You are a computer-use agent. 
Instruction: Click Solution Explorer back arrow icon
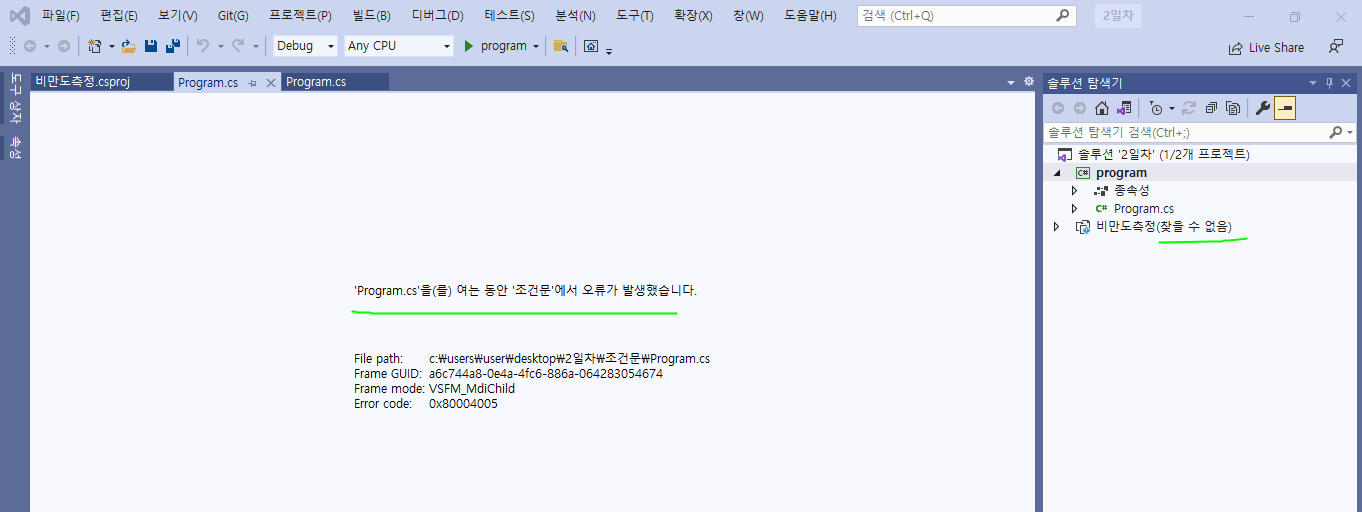coord(1058,108)
